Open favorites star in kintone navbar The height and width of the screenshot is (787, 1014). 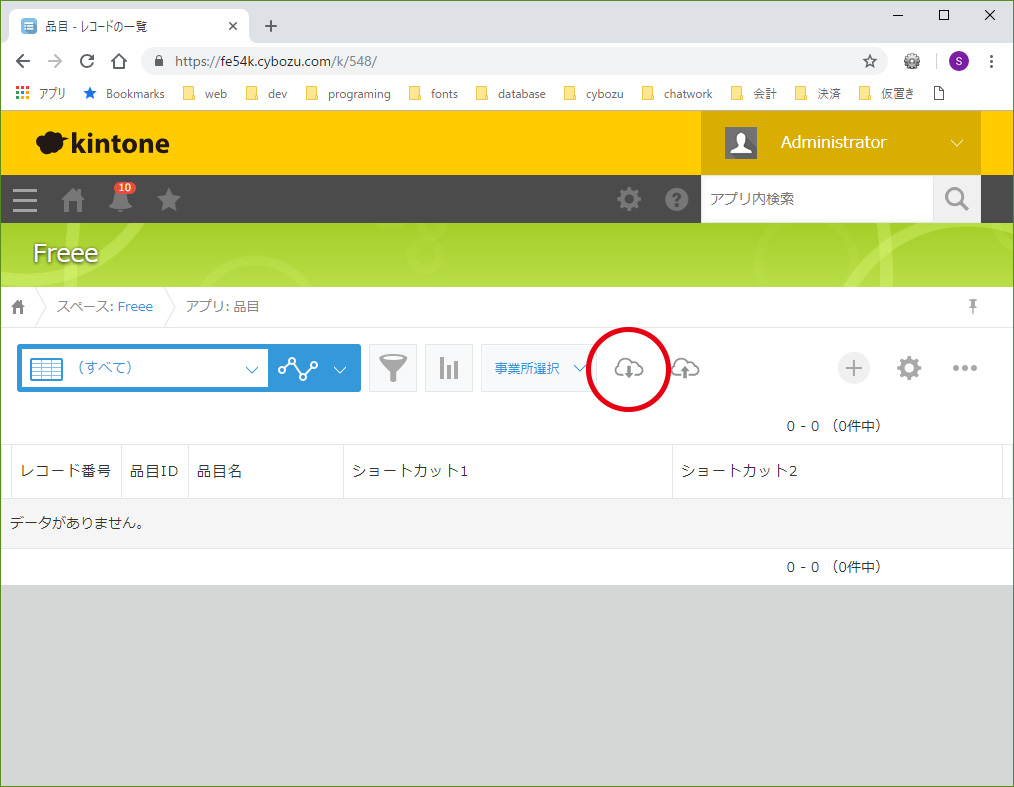click(x=169, y=199)
